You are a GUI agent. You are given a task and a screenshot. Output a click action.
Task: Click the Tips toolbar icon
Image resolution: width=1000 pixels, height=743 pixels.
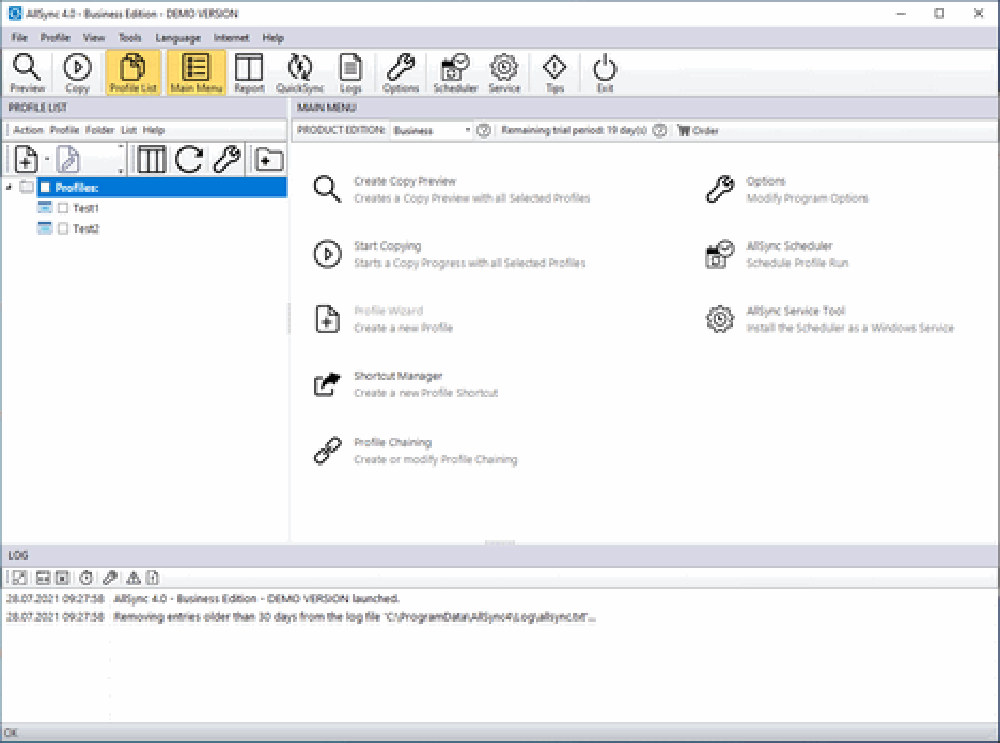pyautogui.click(x=555, y=70)
